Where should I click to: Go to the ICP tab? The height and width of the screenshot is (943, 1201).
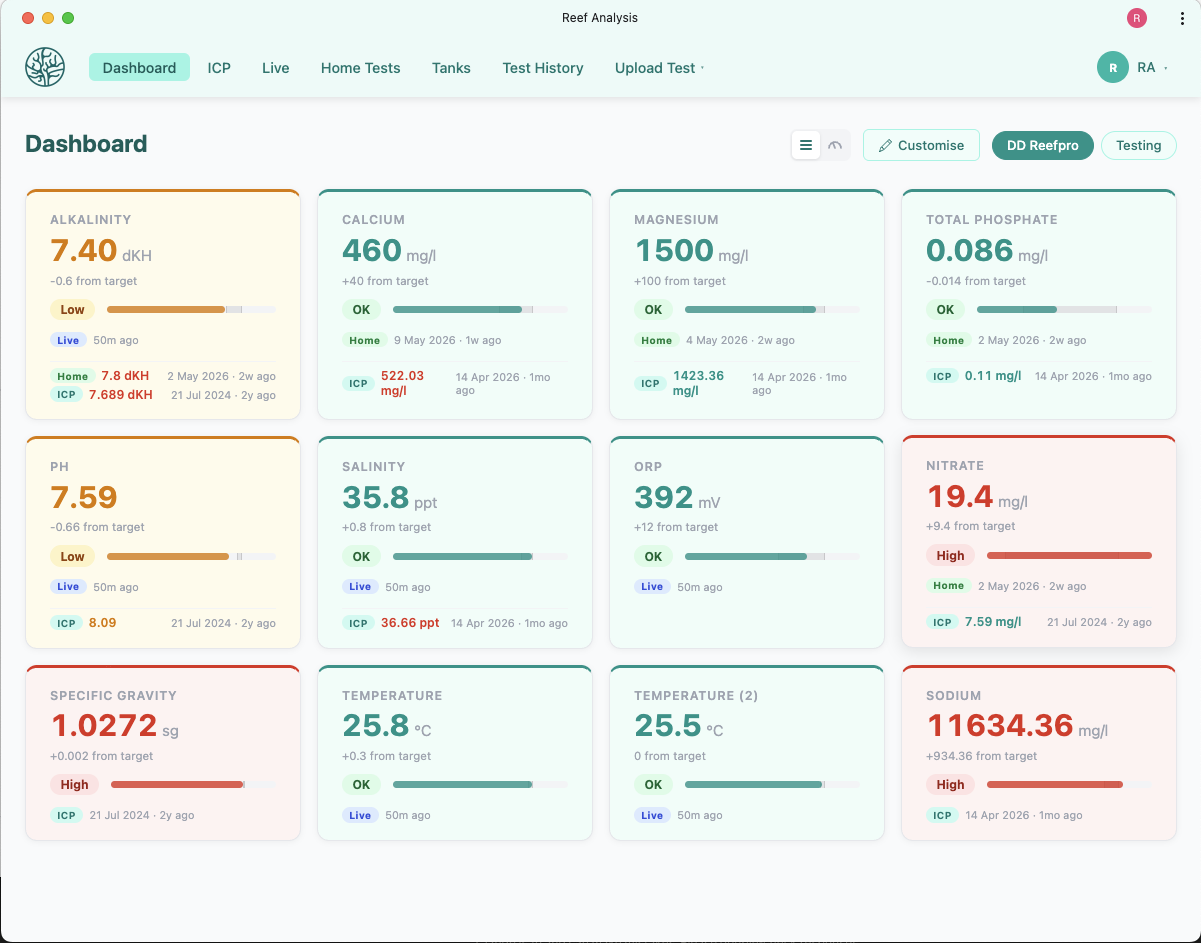pos(219,68)
